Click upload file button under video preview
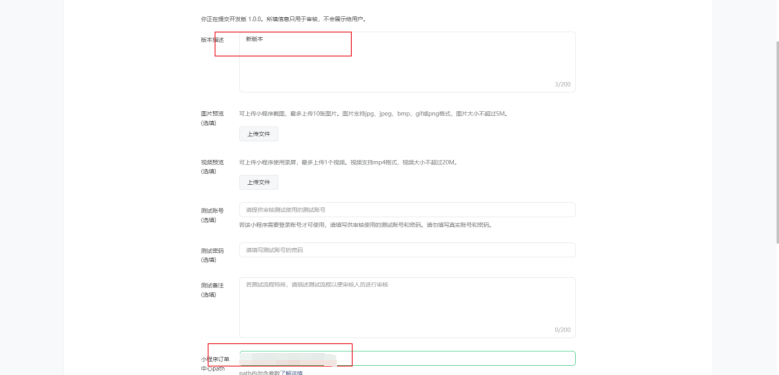The height and width of the screenshot is (375, 779). point(259,182)
